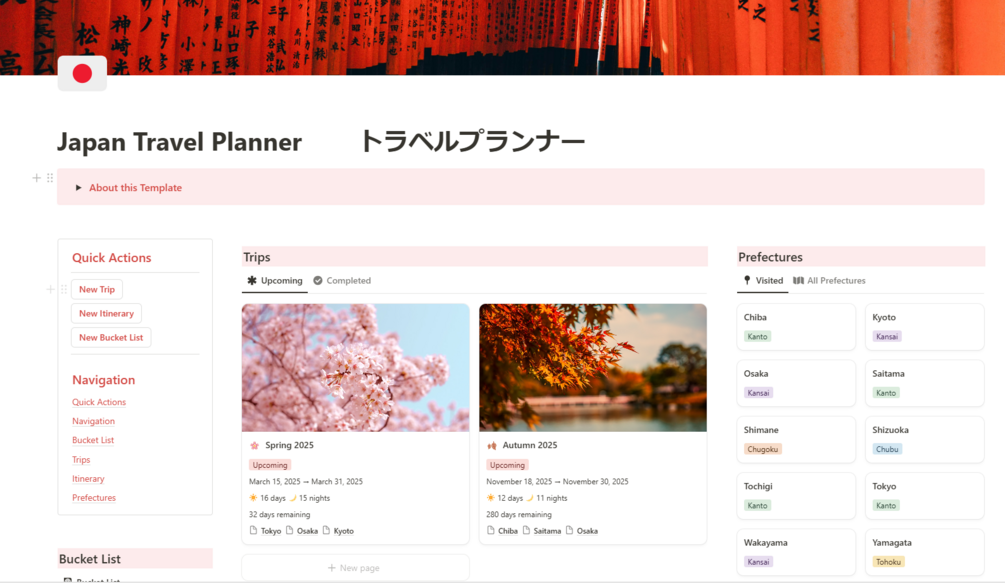The height and width of the screenshot is (583, 1005).
Task: Follow the Trips navigation link
Action: coord(81,459)
